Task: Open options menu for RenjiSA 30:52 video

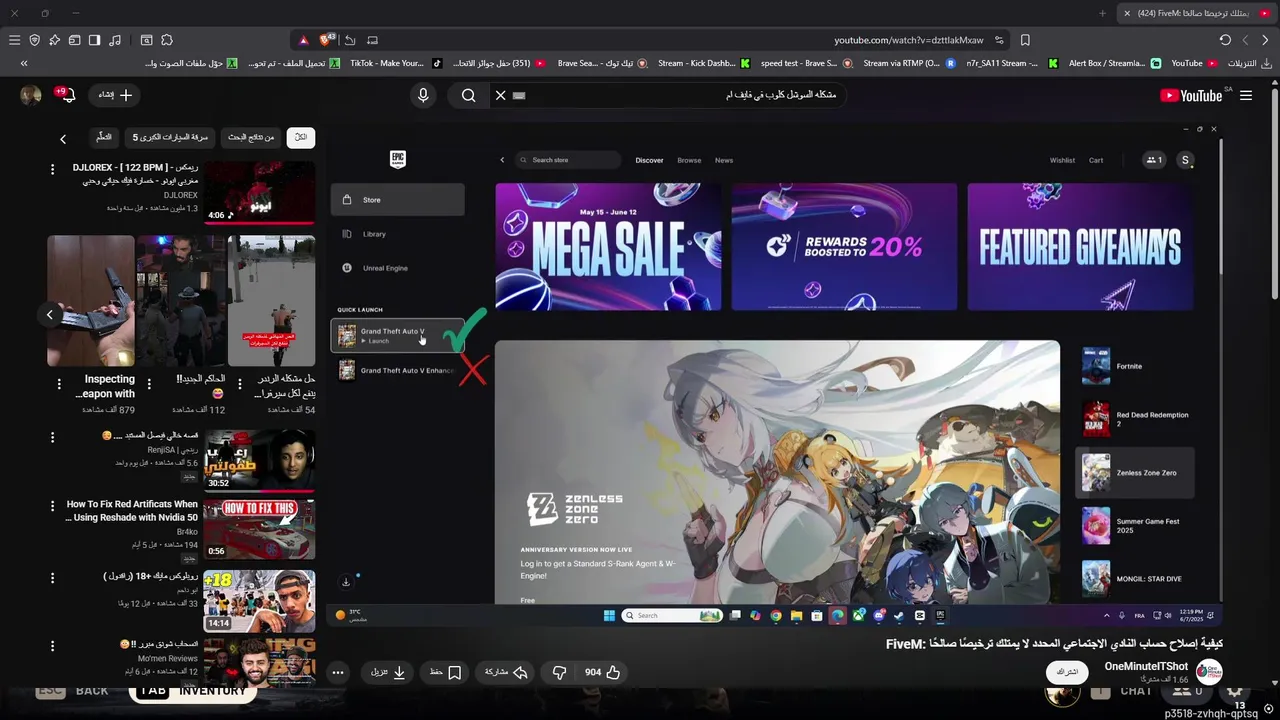Action: point(52,438)
